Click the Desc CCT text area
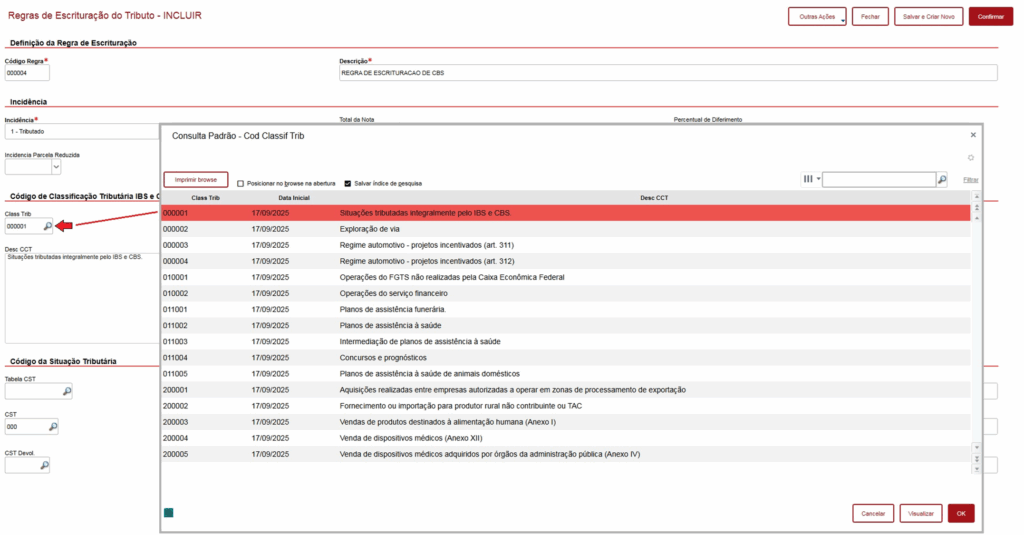The width and height of the screenshot is (1024, 535). click(x=82, y=298)
